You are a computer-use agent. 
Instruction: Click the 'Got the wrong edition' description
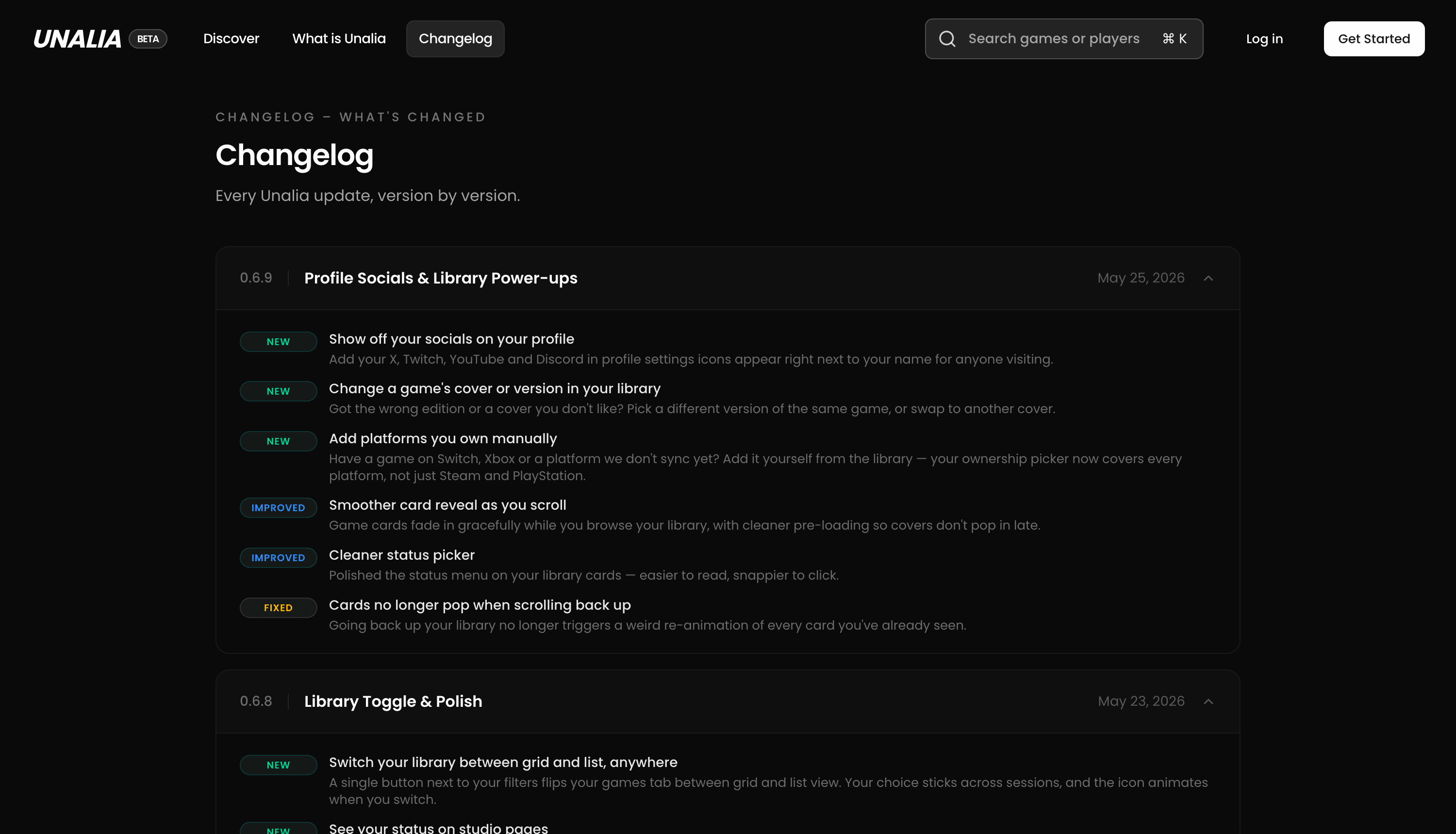(692, 409)
